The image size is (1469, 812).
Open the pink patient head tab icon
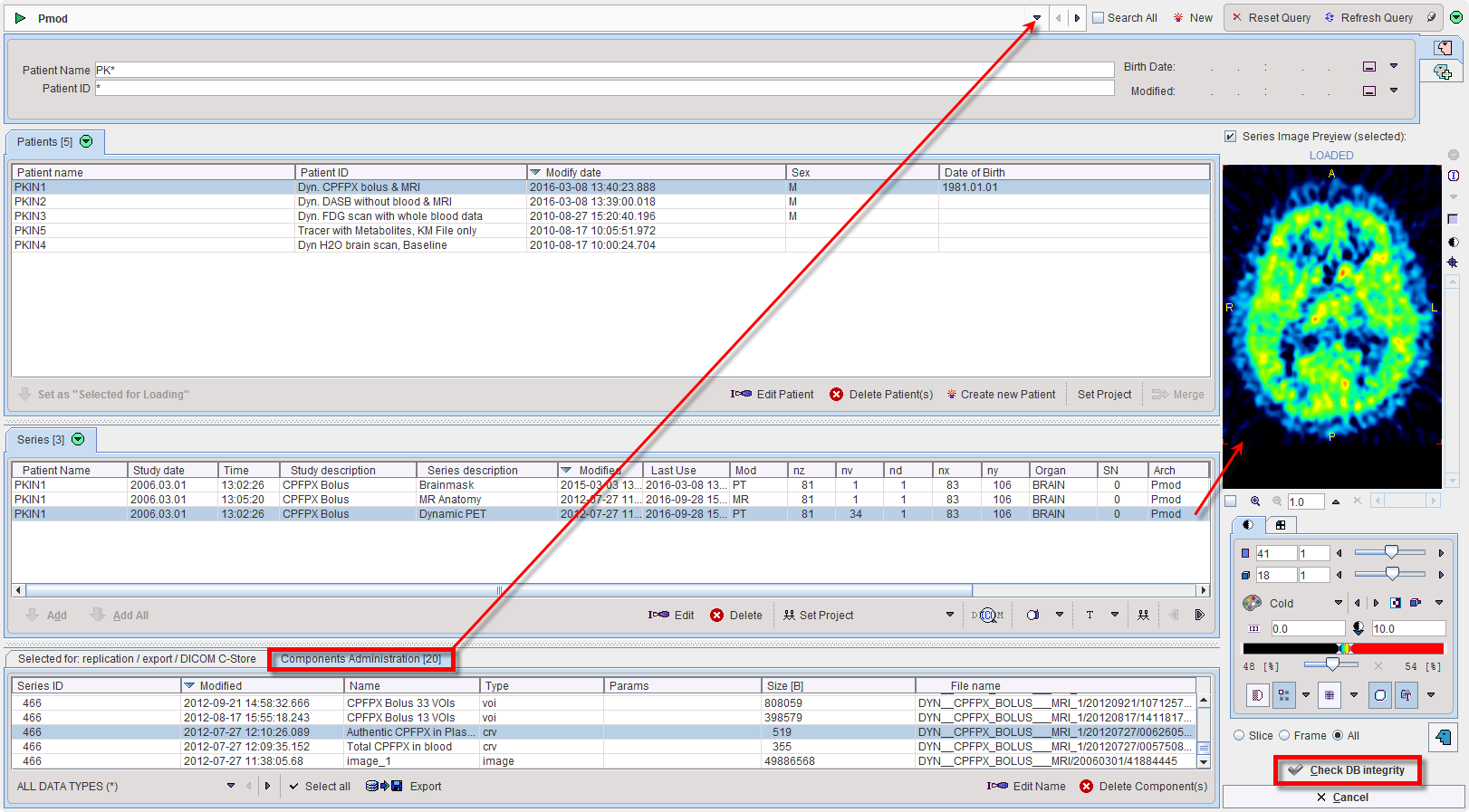coord(1444,48)
